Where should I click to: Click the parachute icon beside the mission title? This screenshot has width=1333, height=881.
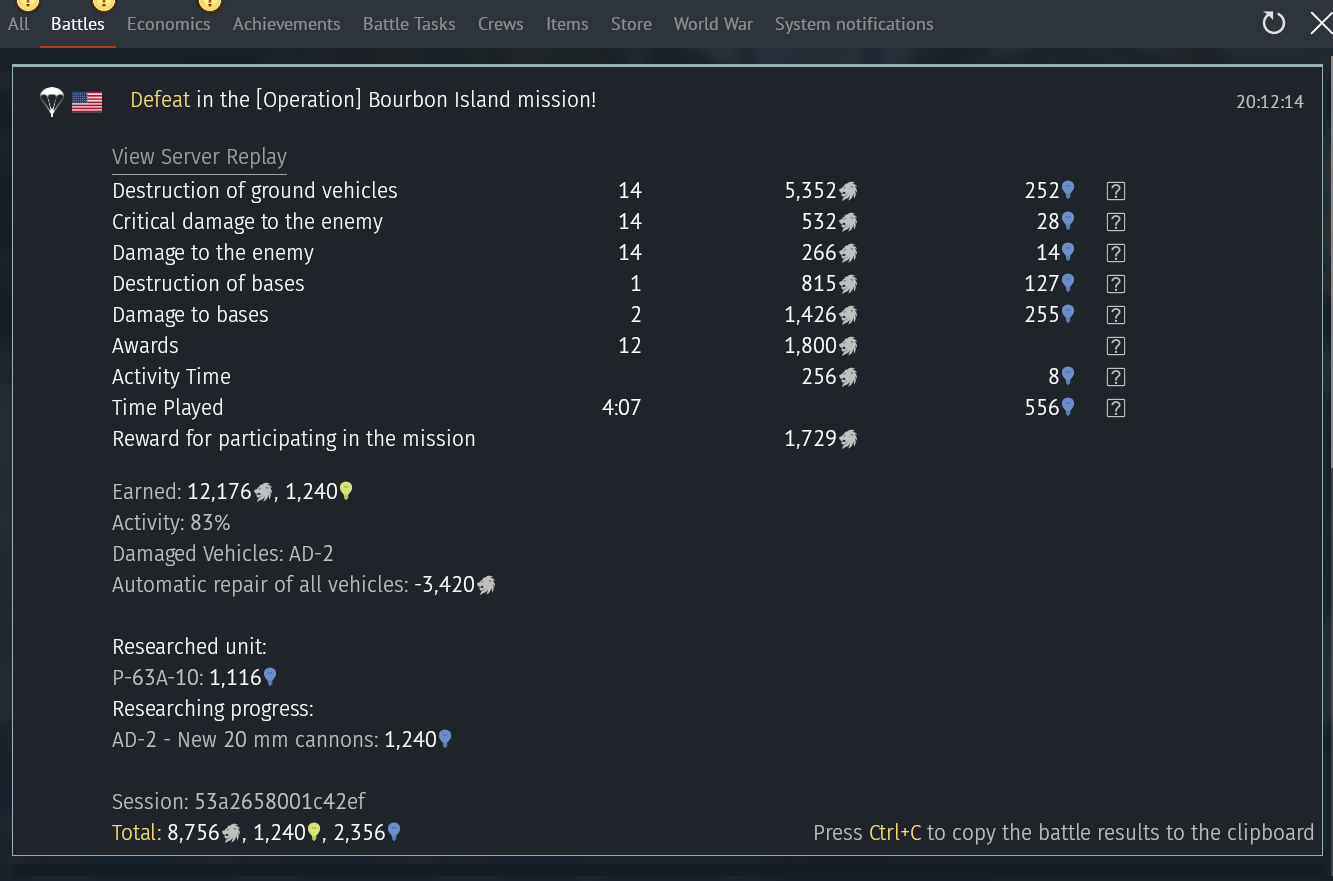coord(52,101)
